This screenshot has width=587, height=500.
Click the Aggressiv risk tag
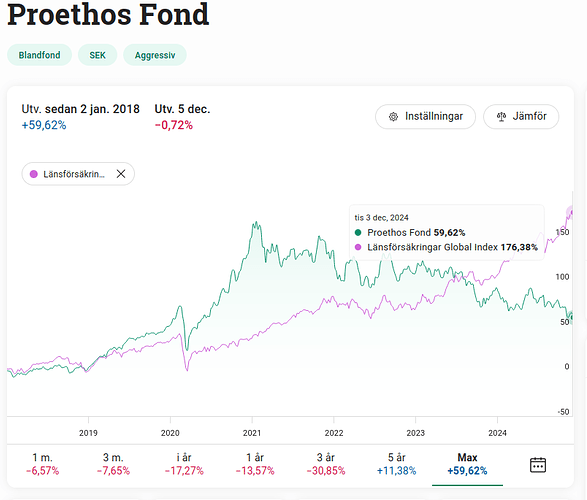tap(155, 55)
